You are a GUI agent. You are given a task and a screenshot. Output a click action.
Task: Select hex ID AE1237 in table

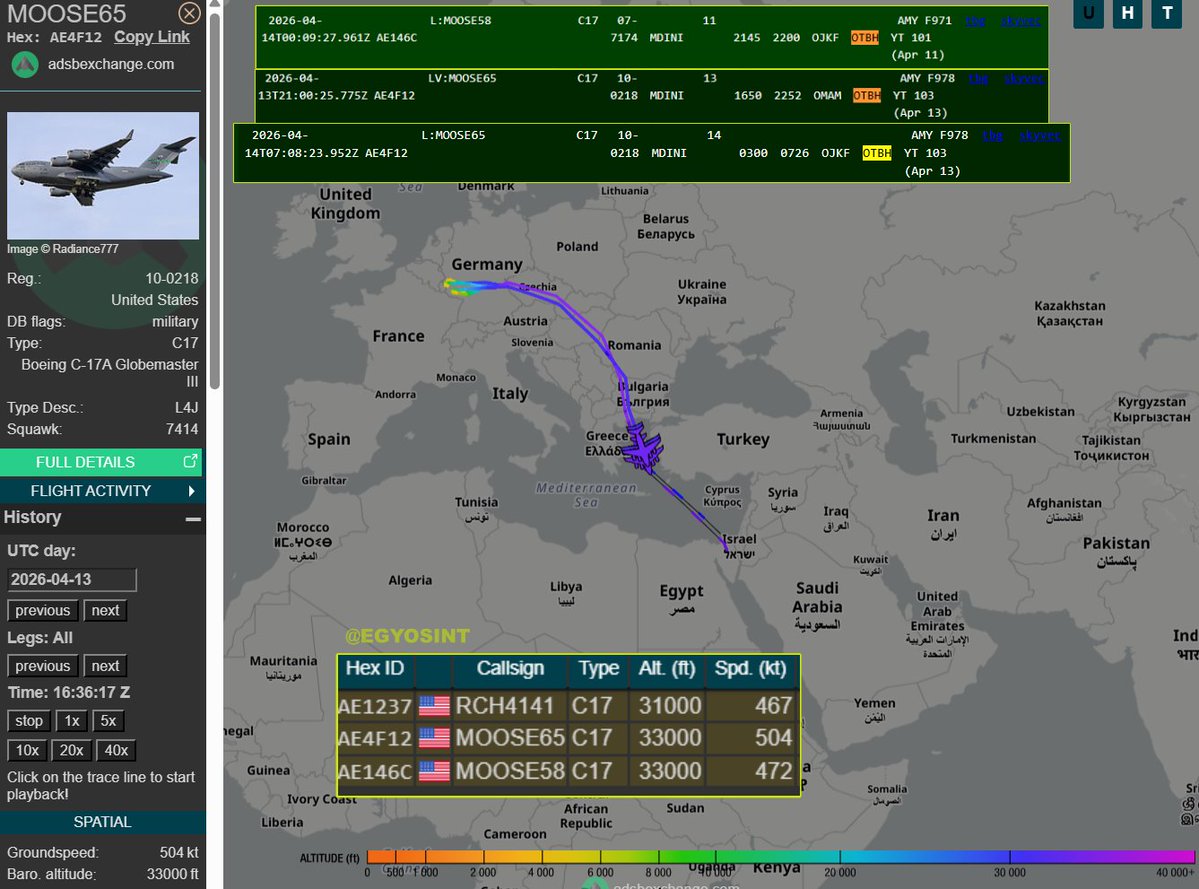pos(375,706)
